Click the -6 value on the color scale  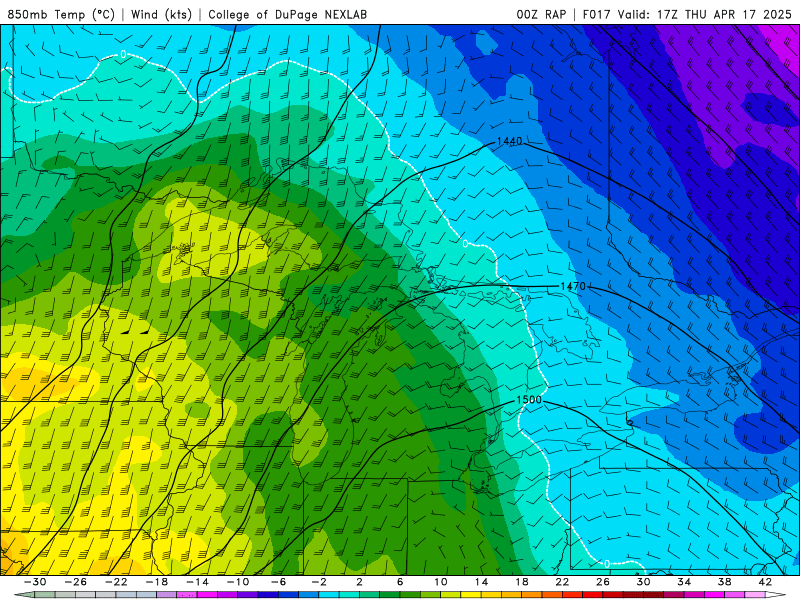[279, 582]
